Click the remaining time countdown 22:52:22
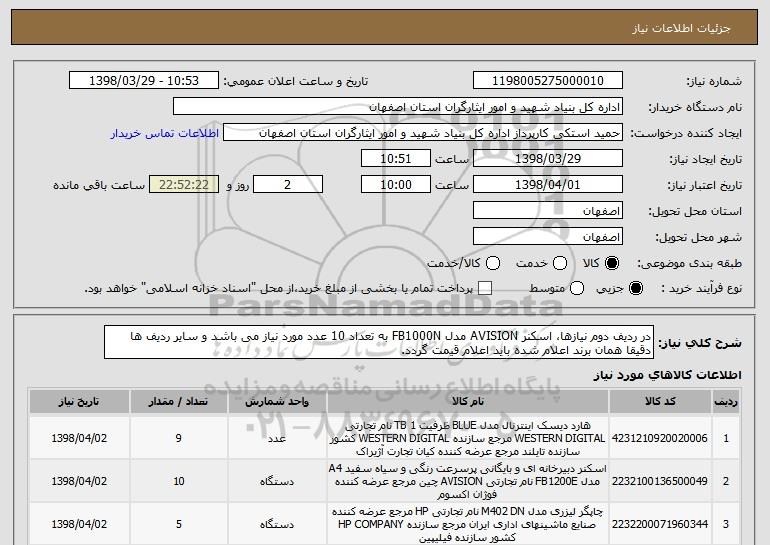Image resolution: width=770 pixels, height=545 pixels. click(184, 185)
